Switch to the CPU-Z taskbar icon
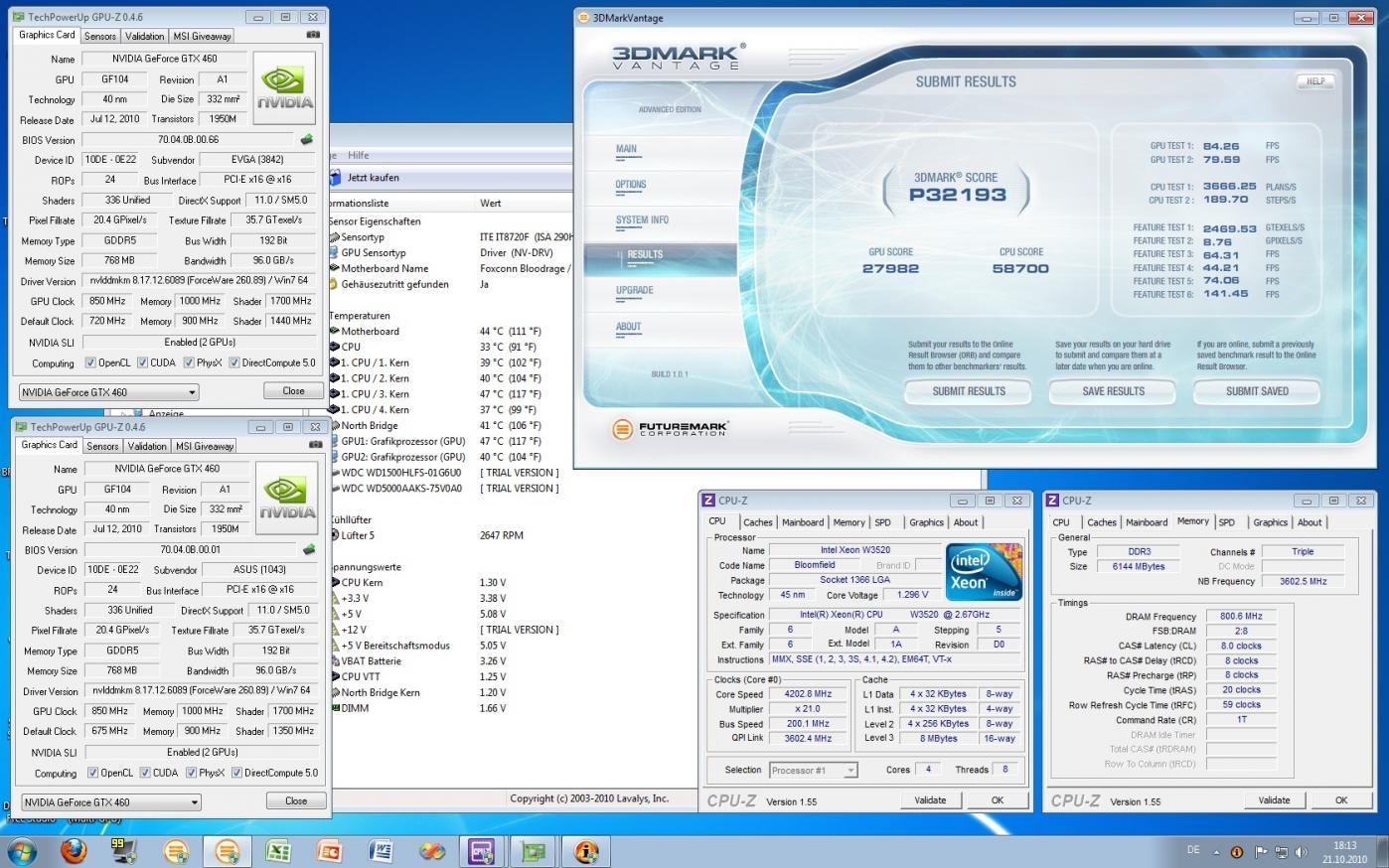Screen dimensions: 1389x868 tap(483, 851)
